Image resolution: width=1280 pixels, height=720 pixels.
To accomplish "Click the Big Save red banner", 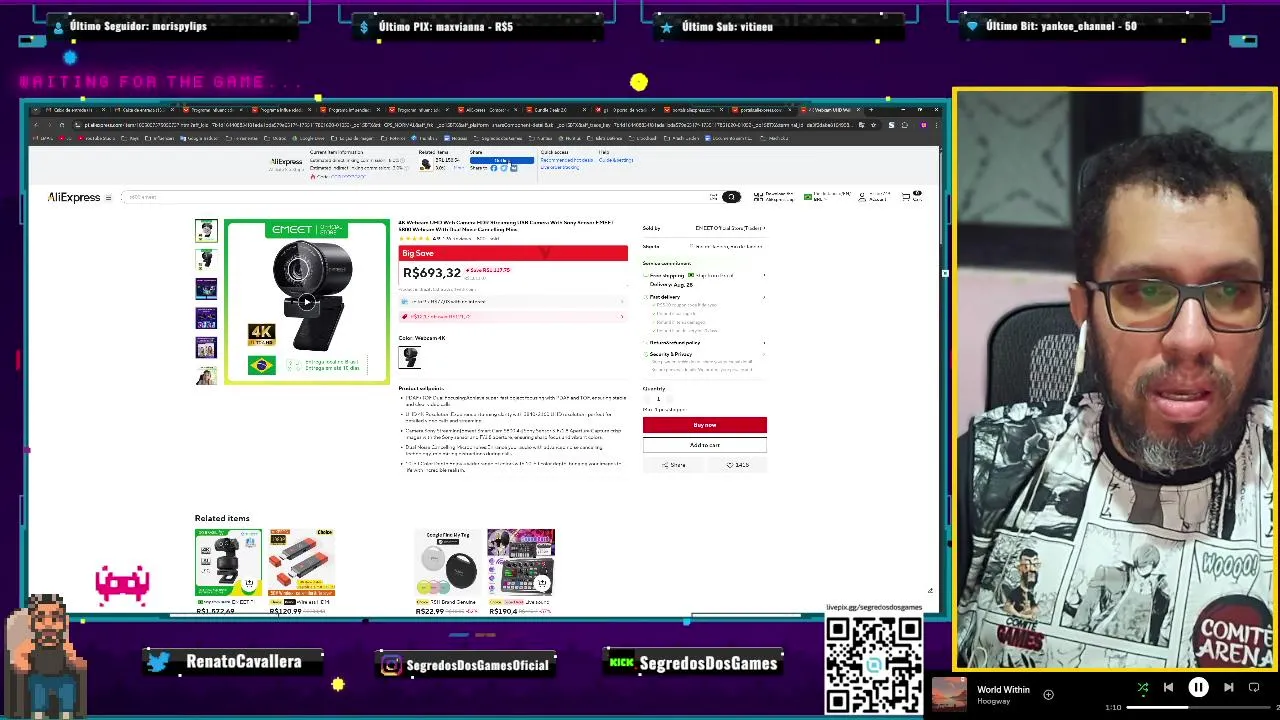I will [513, 254].
